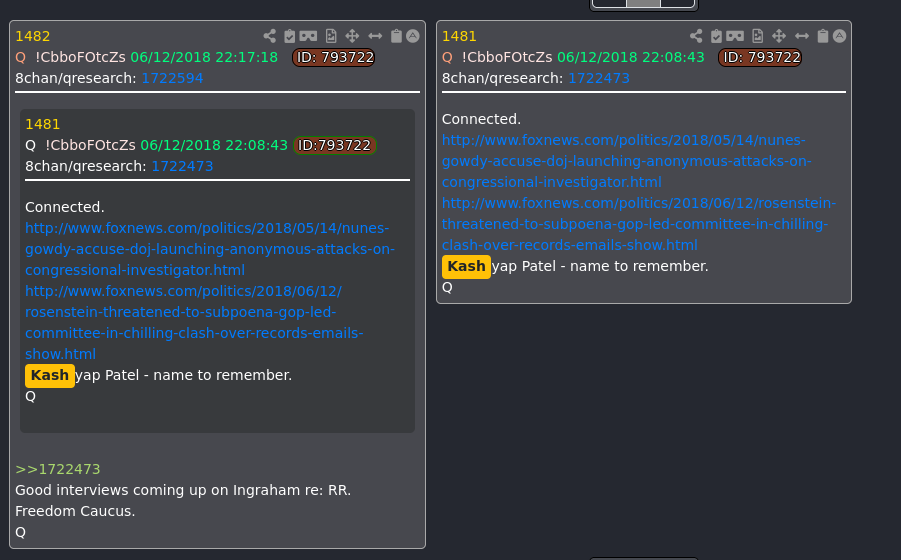Click ID: 793722 badge on right post 1481 header
Image resolution: width=901 pixels, height=560 pixels.
point(760,57)
